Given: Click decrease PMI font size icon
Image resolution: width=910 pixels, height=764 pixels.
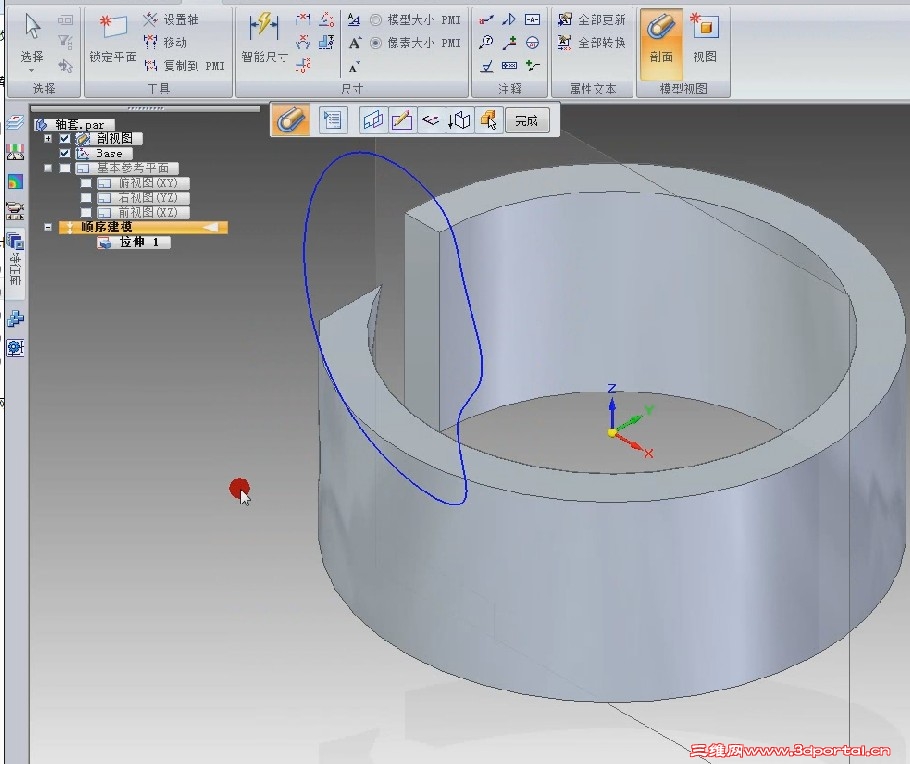Looking at the screenshot, I should coord(353,67).
